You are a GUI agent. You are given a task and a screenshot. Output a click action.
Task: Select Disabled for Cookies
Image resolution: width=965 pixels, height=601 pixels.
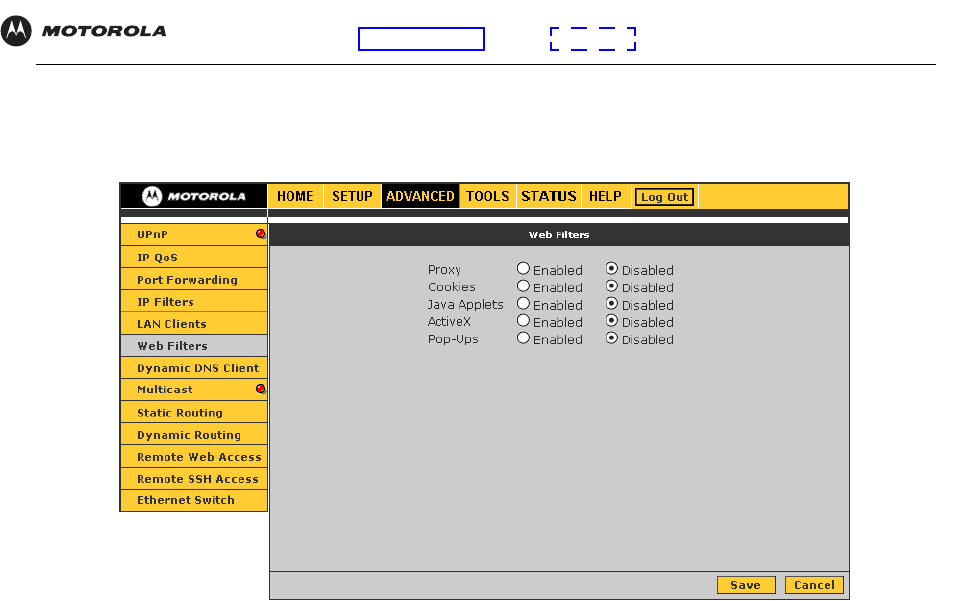pyautogui.click(x=612, y=286)
